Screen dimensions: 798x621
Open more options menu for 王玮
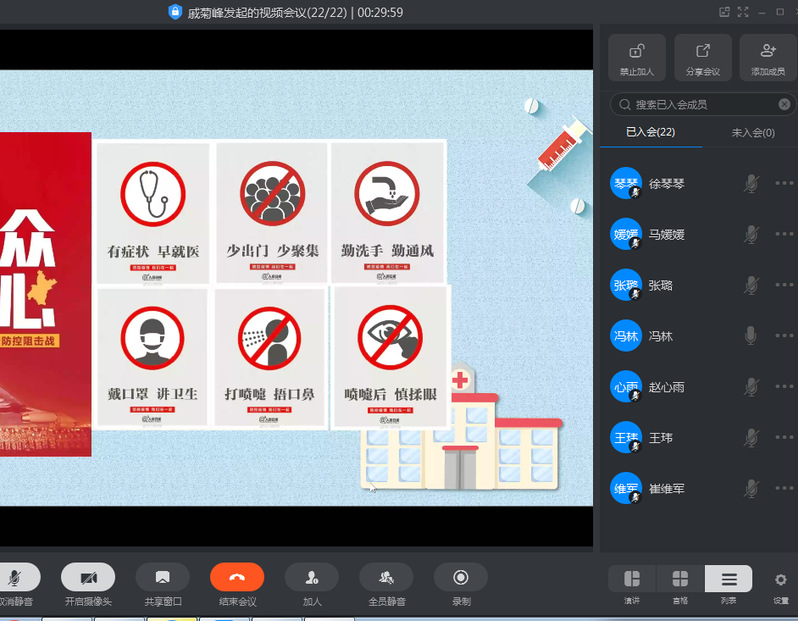pyautogui.click(x=784, y=437)
